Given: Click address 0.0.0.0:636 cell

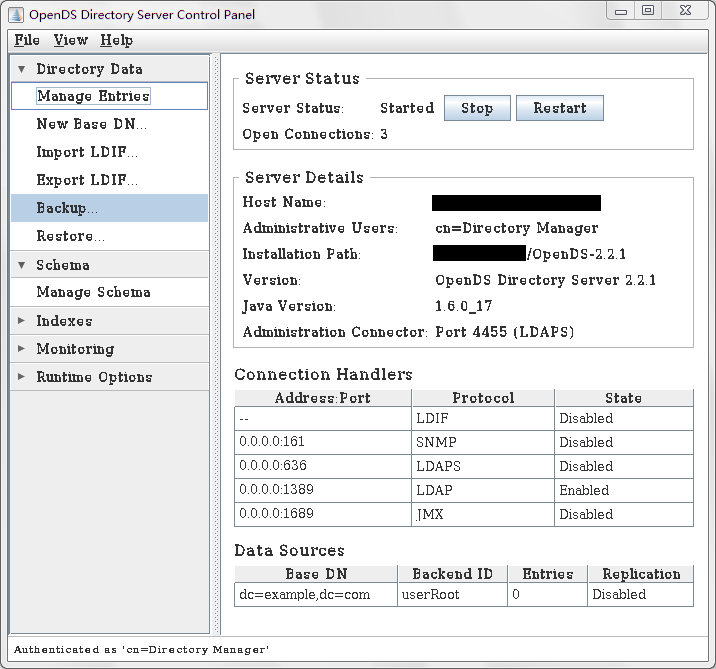Looking at the screenshot, I should [323, 466].
